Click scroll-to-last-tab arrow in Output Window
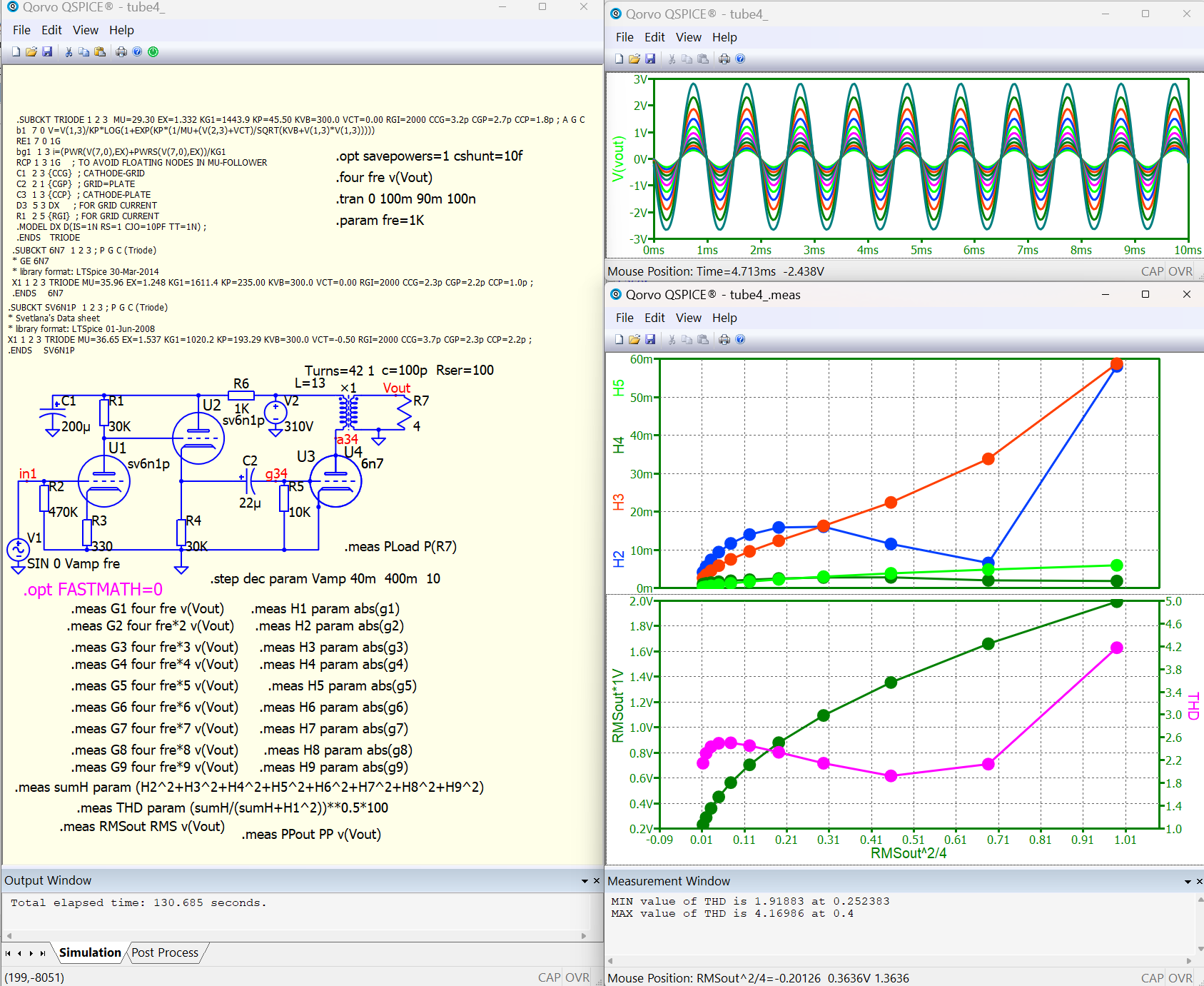Viewport: 1204px width, 986px height. (x=43, y=953)
